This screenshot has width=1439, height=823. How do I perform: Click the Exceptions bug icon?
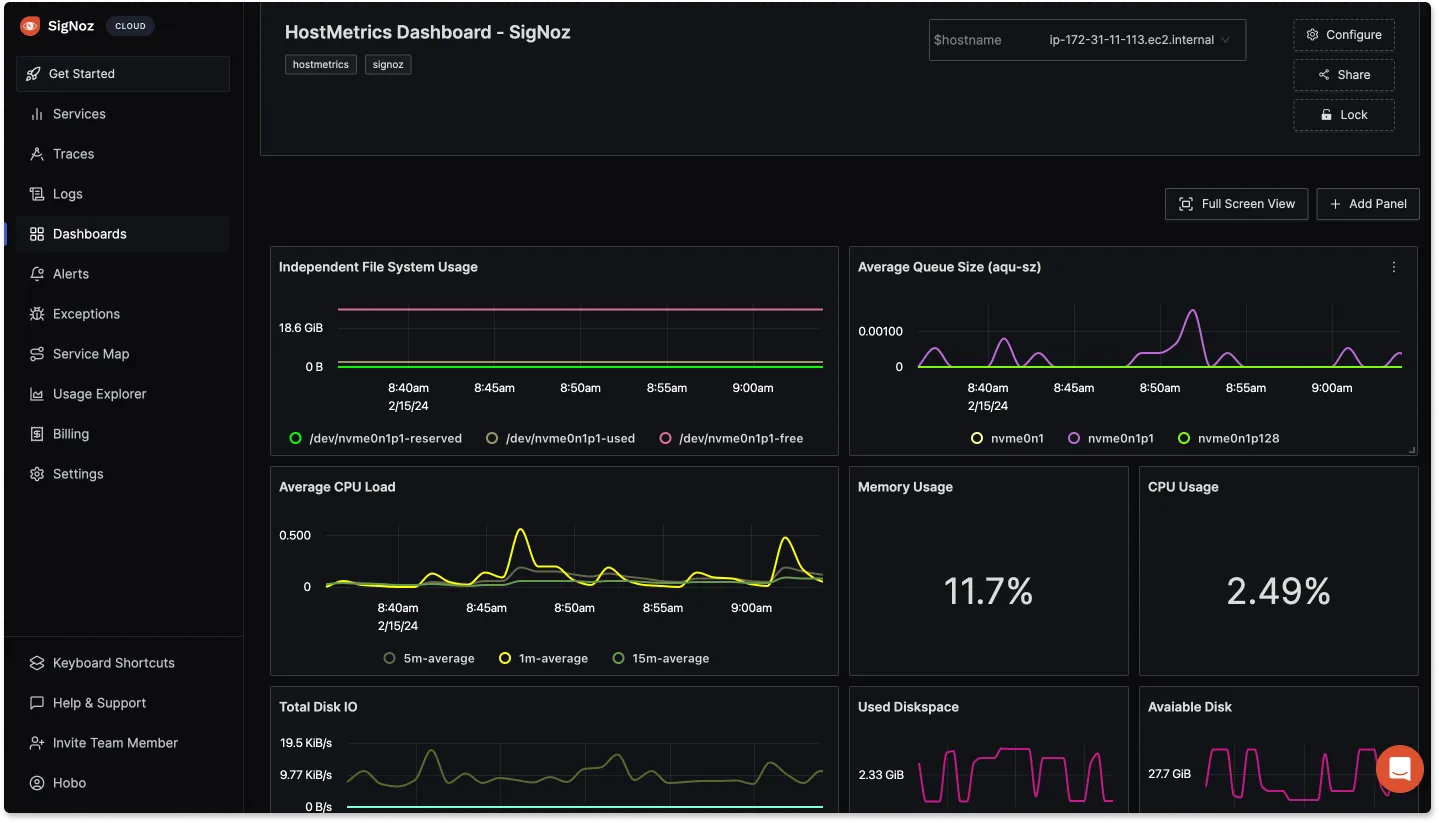click(37, 314)
